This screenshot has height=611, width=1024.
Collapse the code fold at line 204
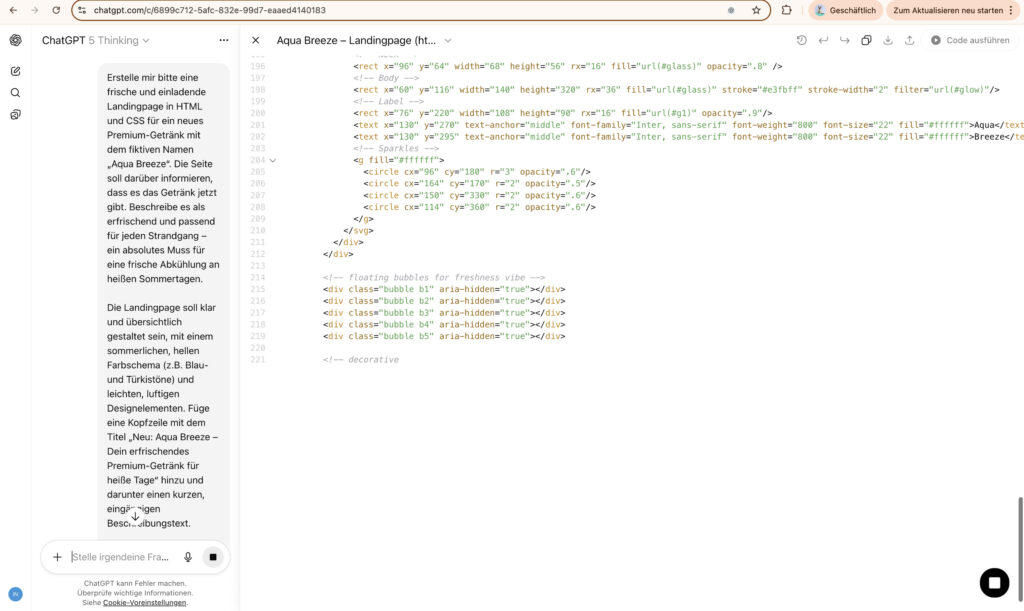click(x=273, y=160)
